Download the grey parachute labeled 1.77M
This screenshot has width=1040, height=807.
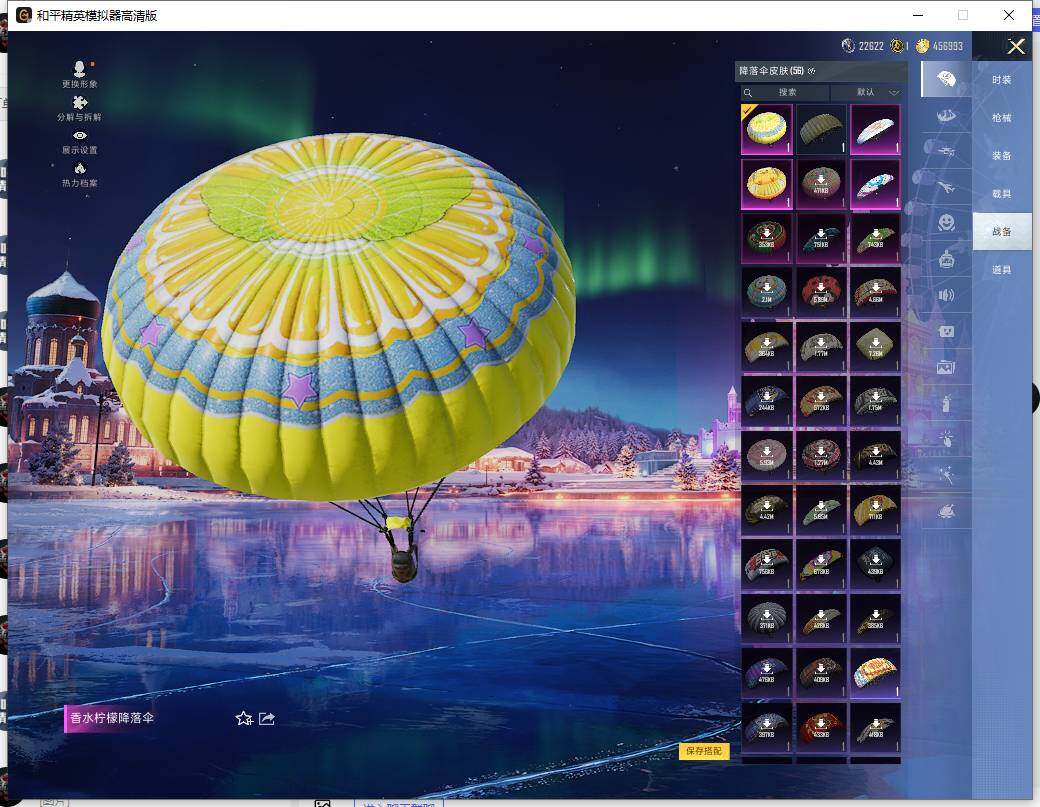(x=820, y=347)
